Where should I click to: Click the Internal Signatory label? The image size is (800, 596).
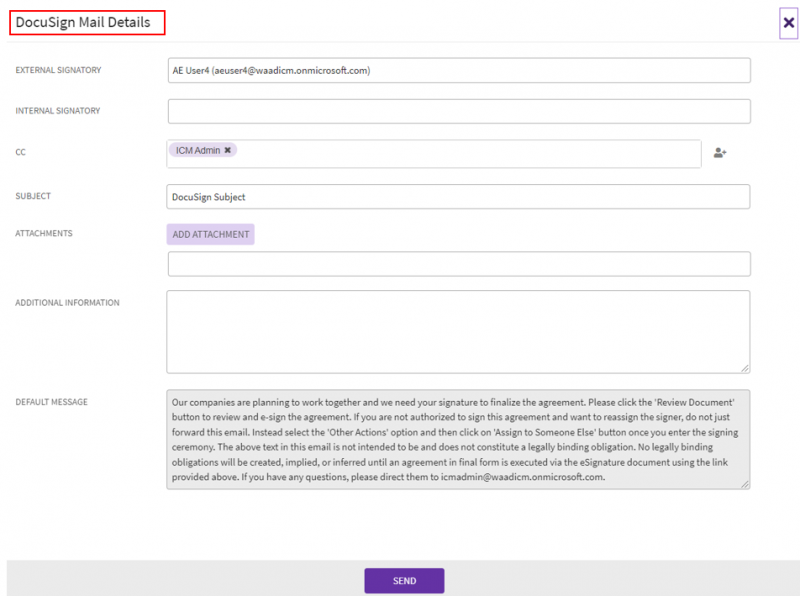click(58, 111)
